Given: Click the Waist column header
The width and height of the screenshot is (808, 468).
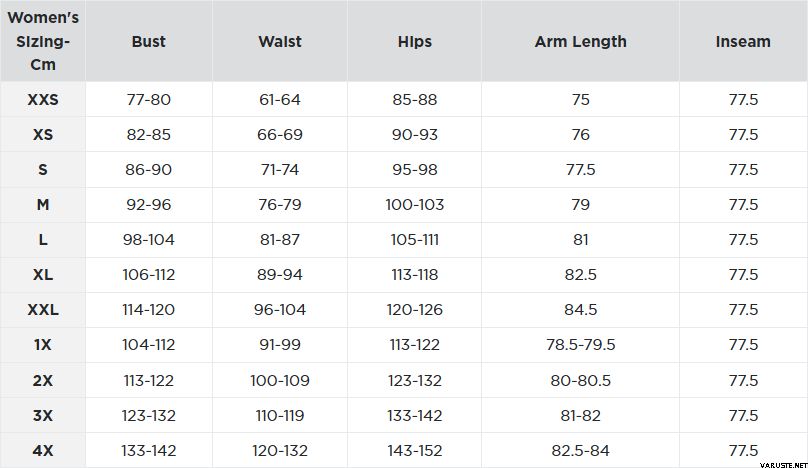Looking at the screenshot, I should coord(280,42).
